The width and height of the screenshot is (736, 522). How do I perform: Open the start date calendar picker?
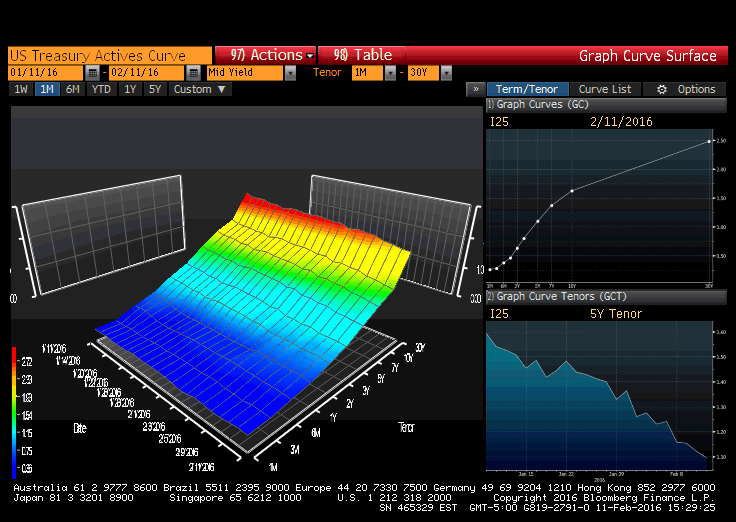(x=92, y=73)
